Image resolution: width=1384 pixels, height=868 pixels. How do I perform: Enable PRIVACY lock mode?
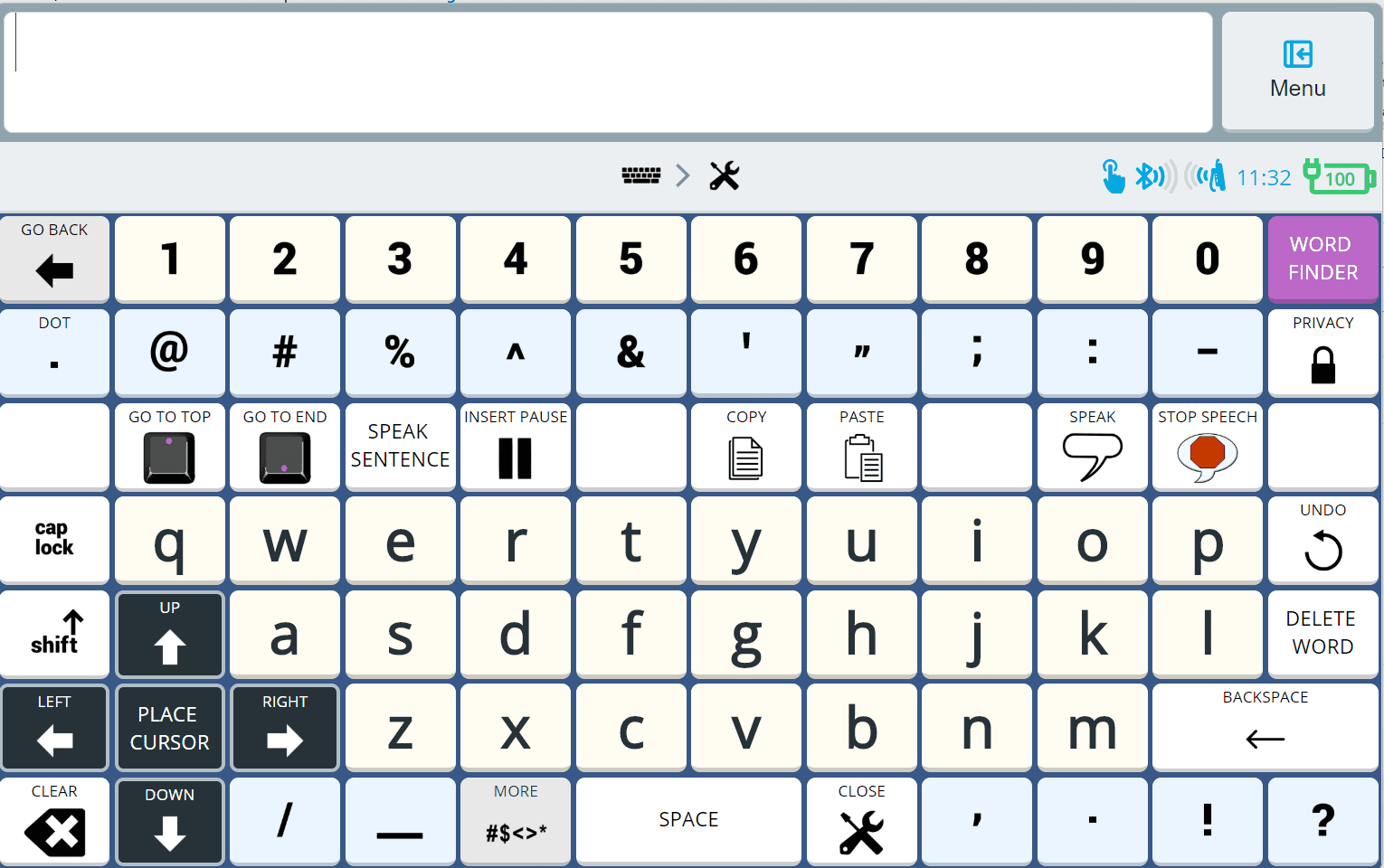point(1322,353)
